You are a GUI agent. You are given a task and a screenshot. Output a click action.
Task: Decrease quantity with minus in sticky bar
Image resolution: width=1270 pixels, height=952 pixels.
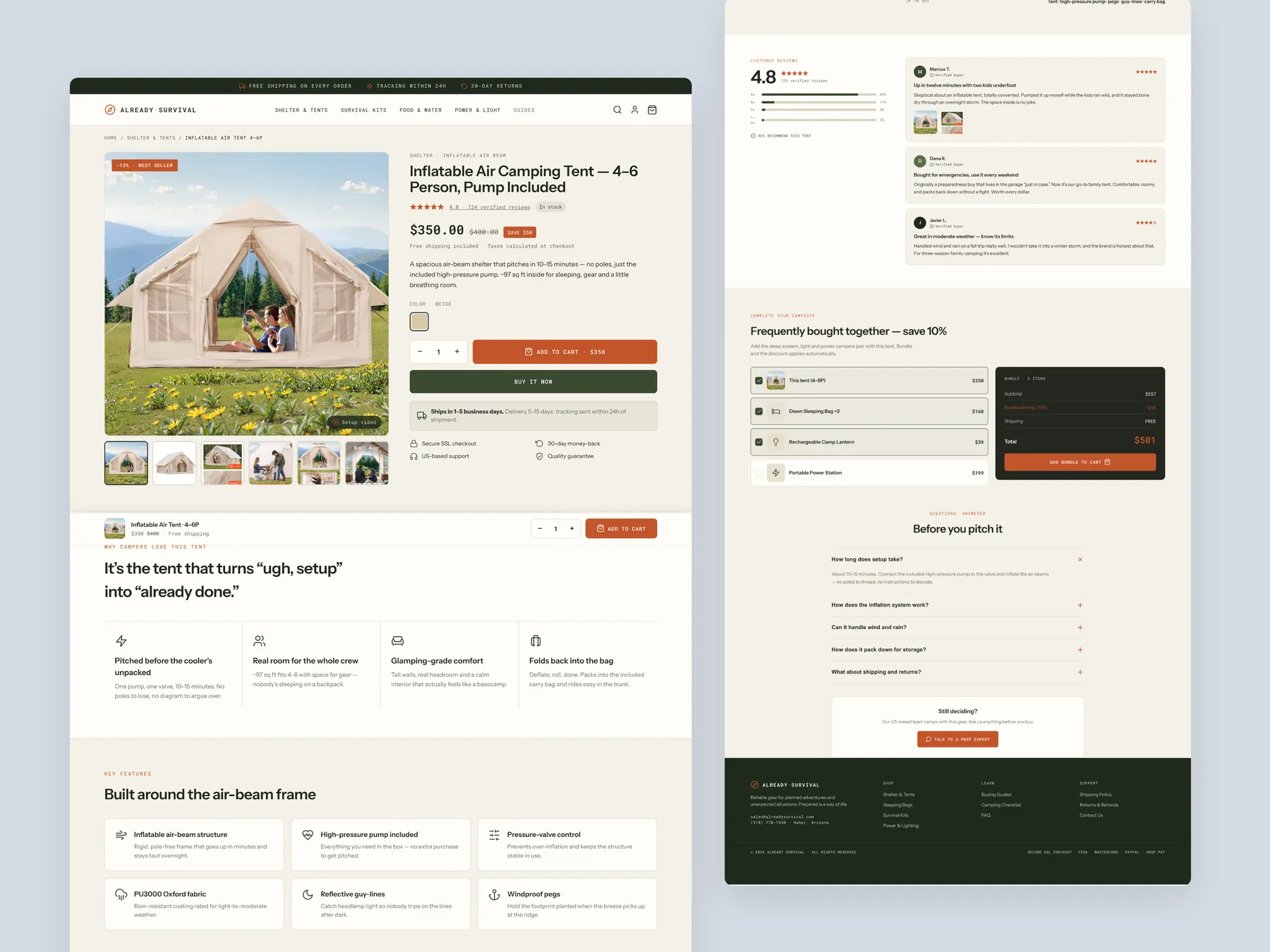click(540, 529)
